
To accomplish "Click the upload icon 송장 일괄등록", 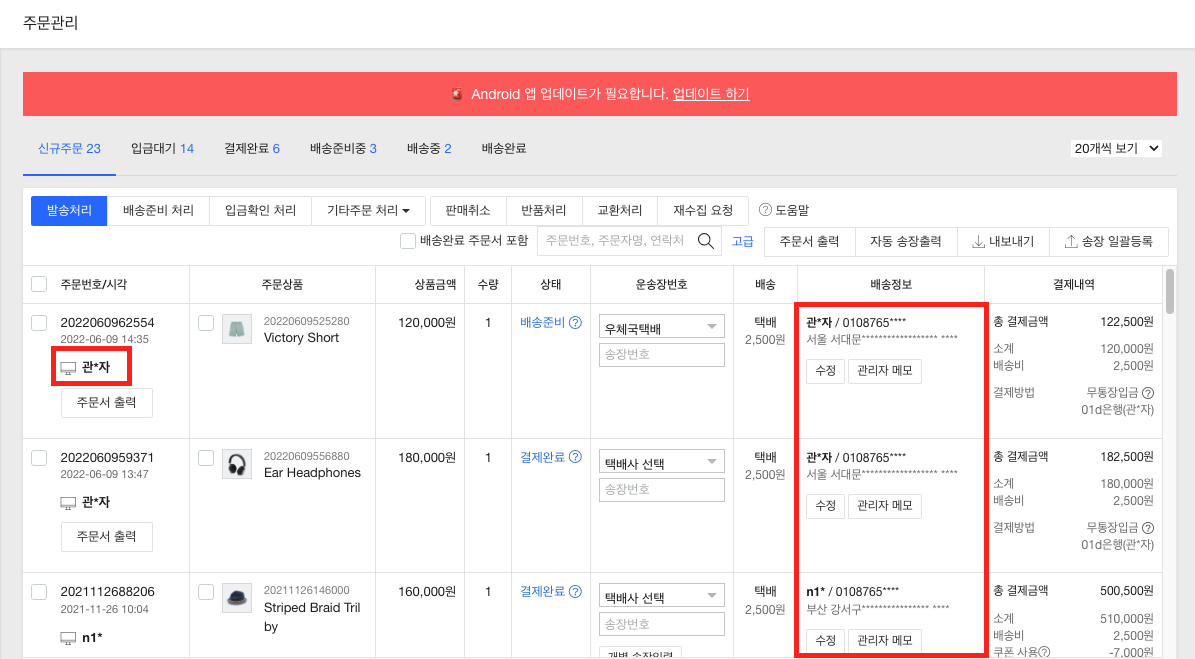I will pos(1071,241).
